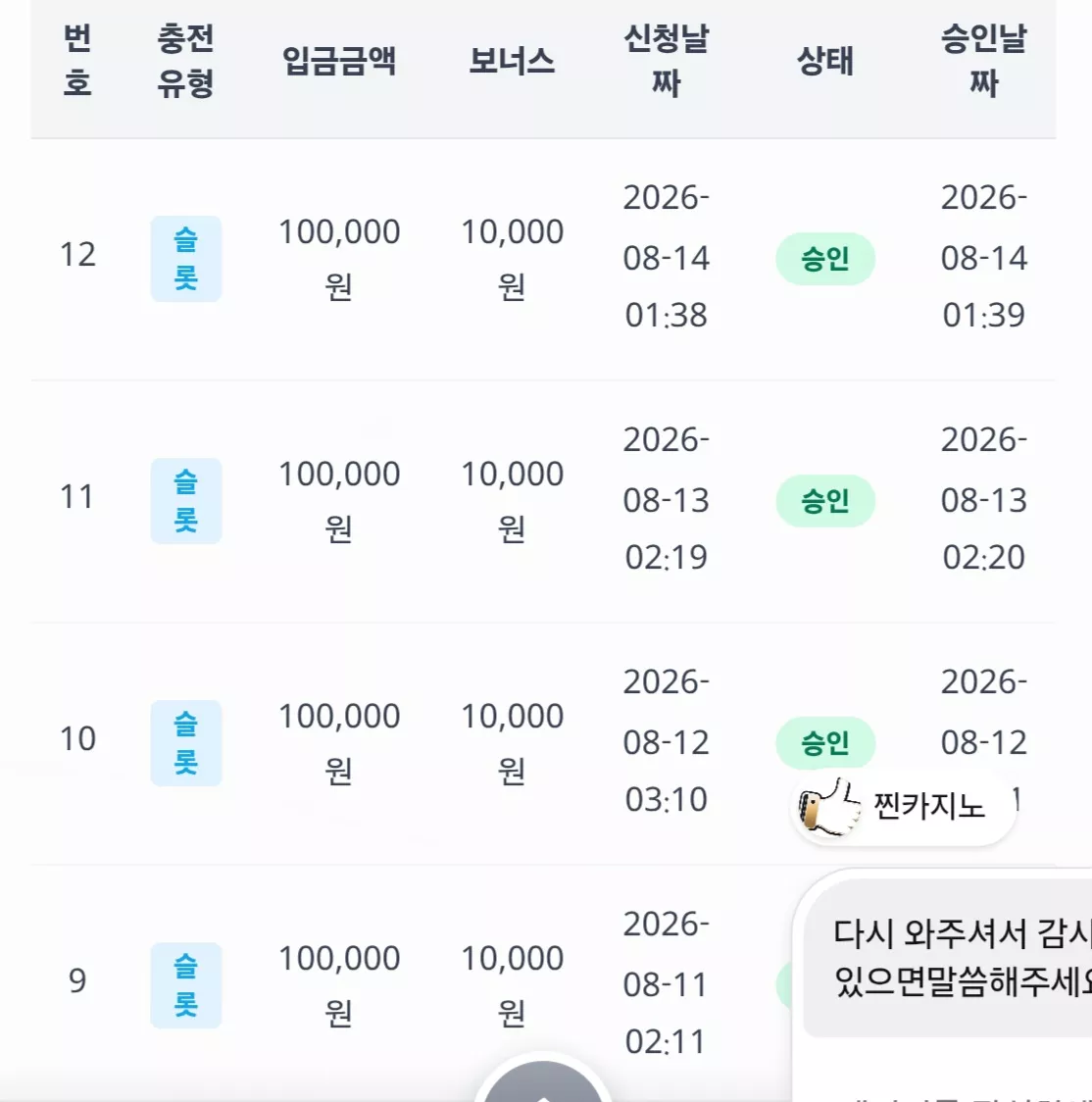
Task: Select row number 12 cell
Action: tap(77, 254)
